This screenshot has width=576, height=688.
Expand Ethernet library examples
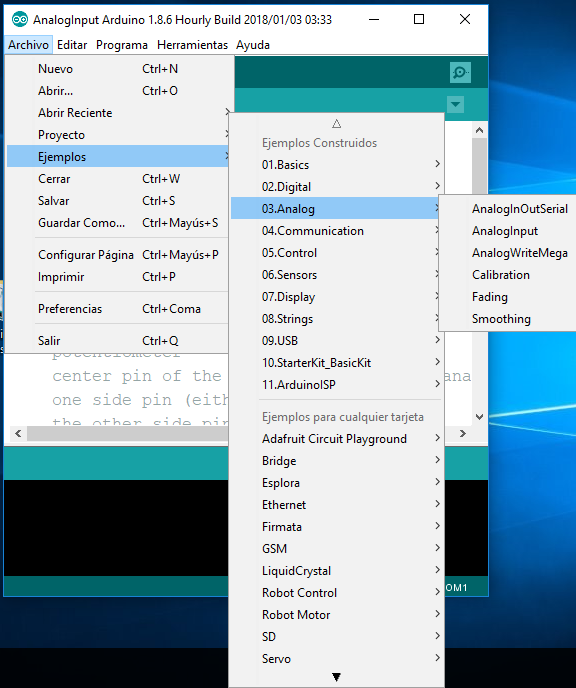click(336, 505)
